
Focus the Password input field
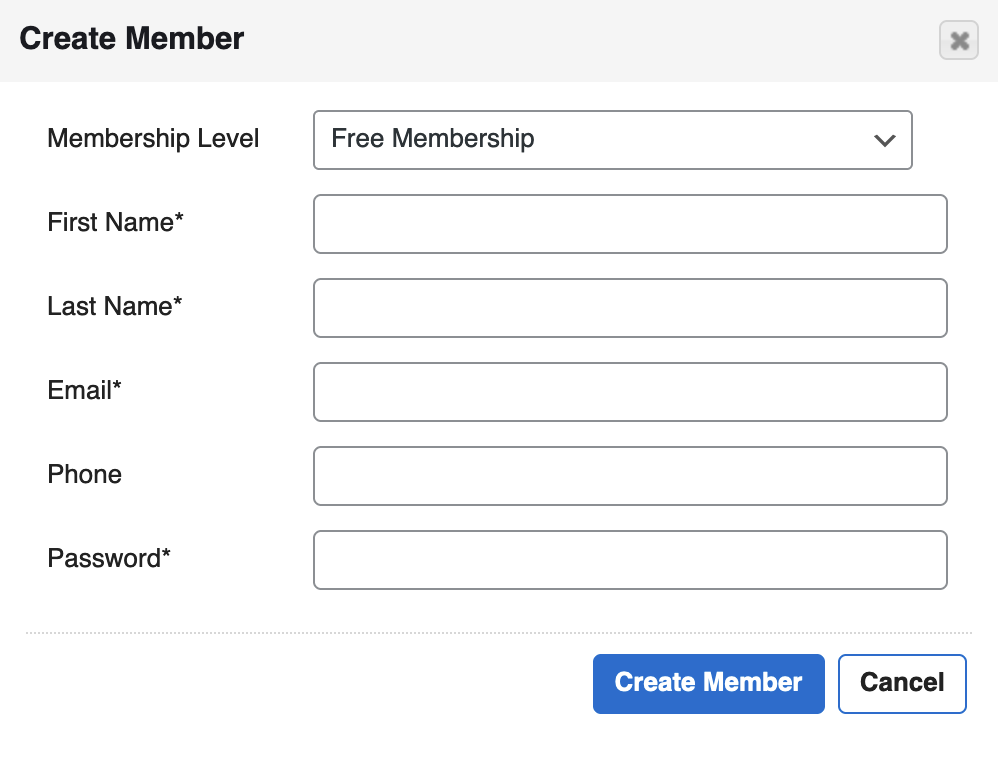[x=630, y=560]
